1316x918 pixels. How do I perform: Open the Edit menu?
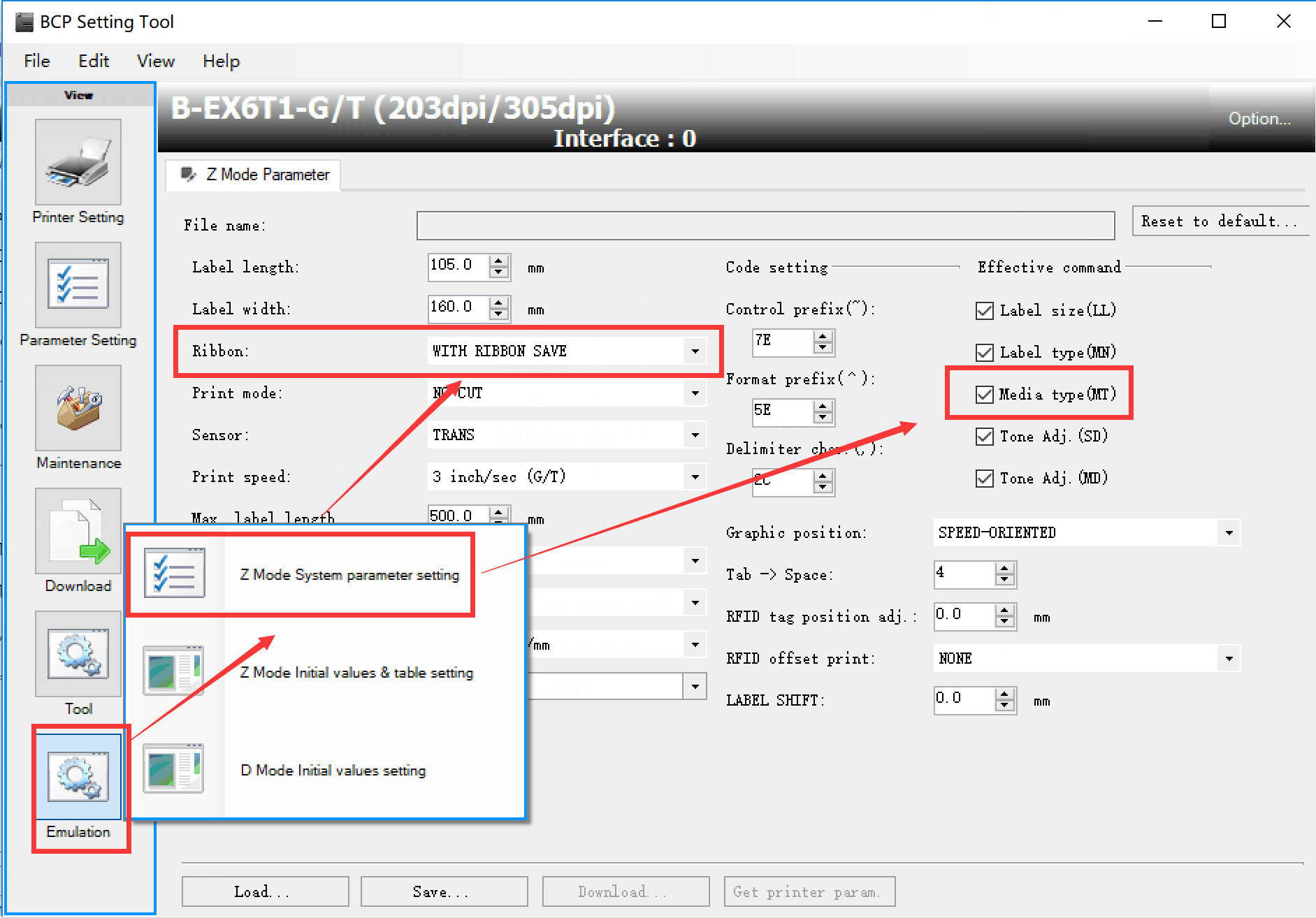tap(94, 61)
